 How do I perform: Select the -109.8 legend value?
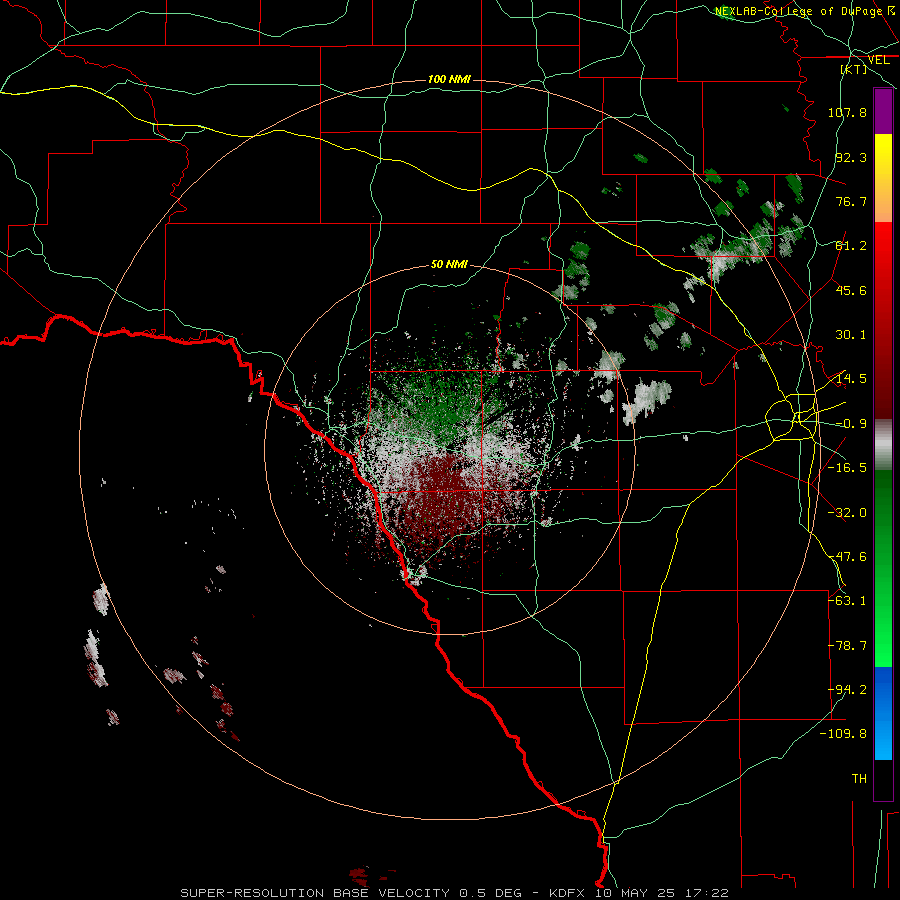click(843, 734)
